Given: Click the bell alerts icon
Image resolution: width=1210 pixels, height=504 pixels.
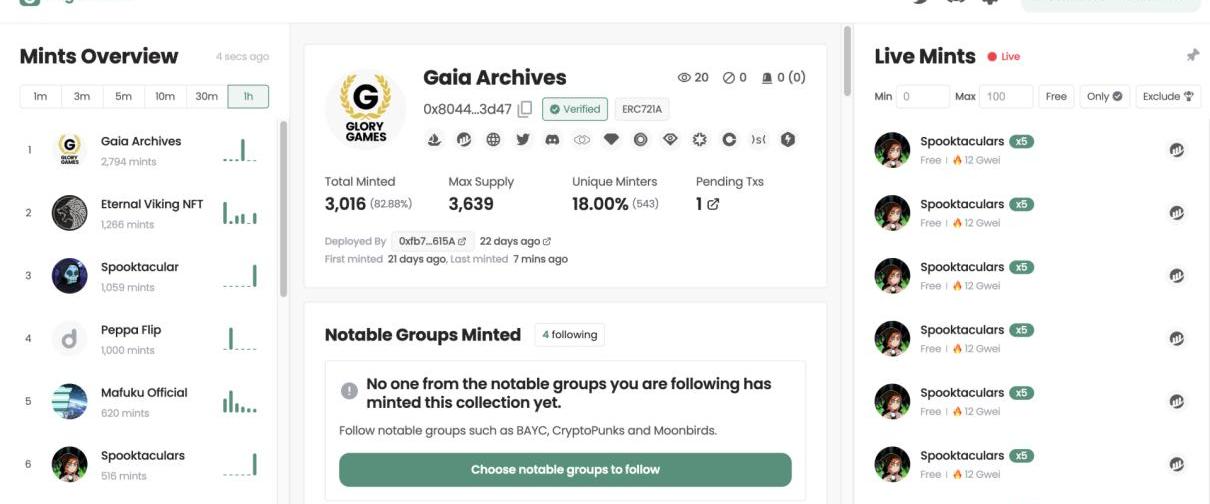Looking at the screenshot, I should [x=768, y=78].
